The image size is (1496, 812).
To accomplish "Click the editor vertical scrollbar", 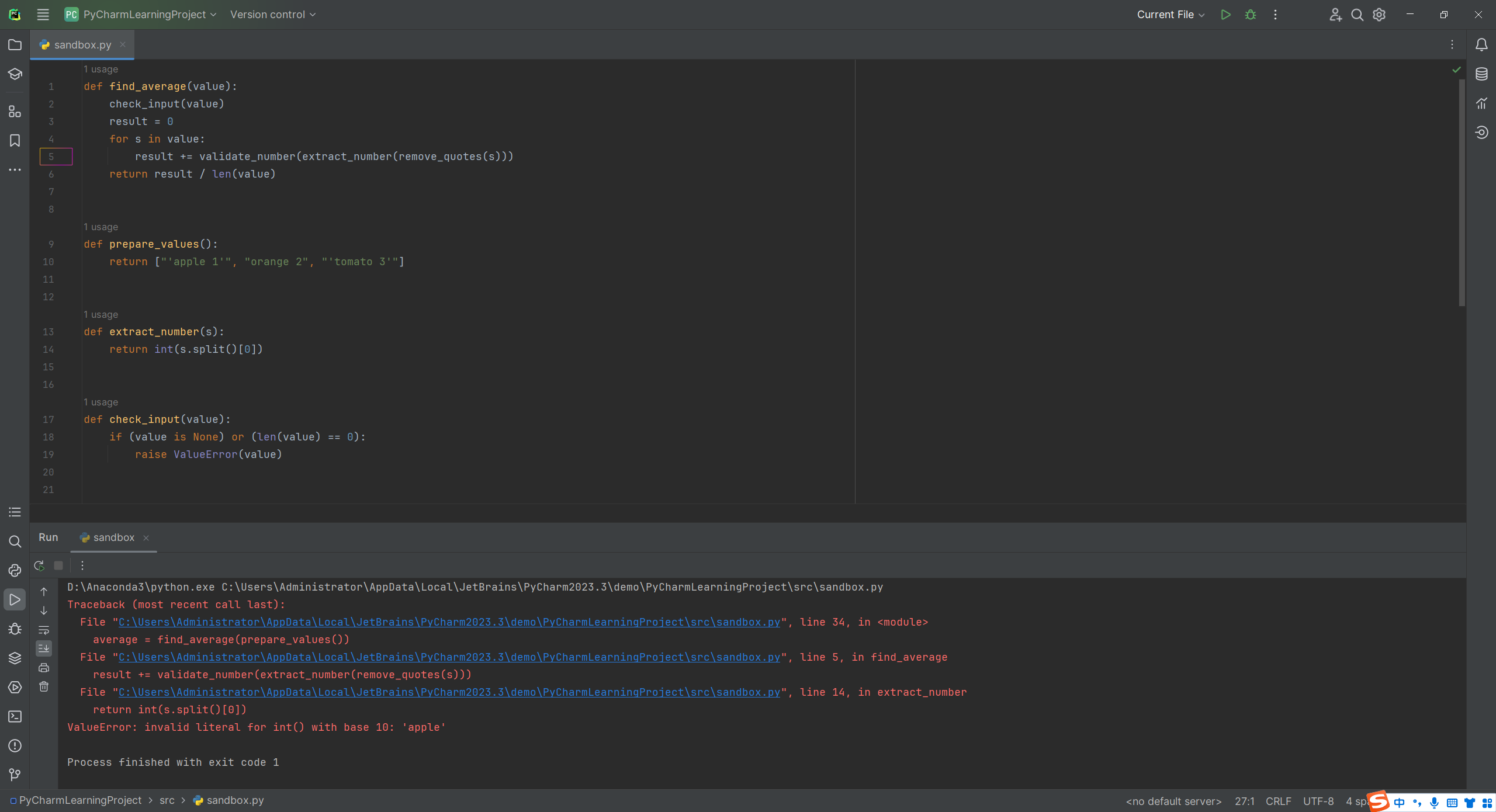I will [x=1462, y=193].
